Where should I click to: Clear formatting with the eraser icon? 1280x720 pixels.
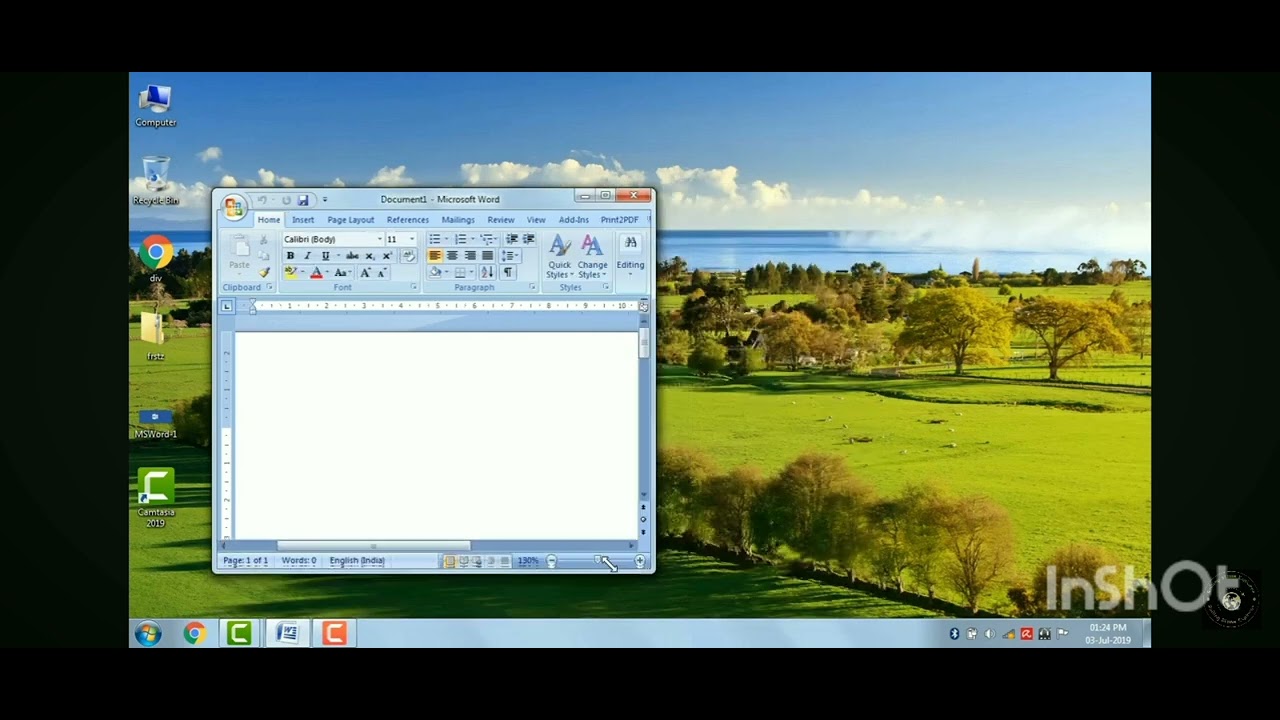[x=408, y=255]
